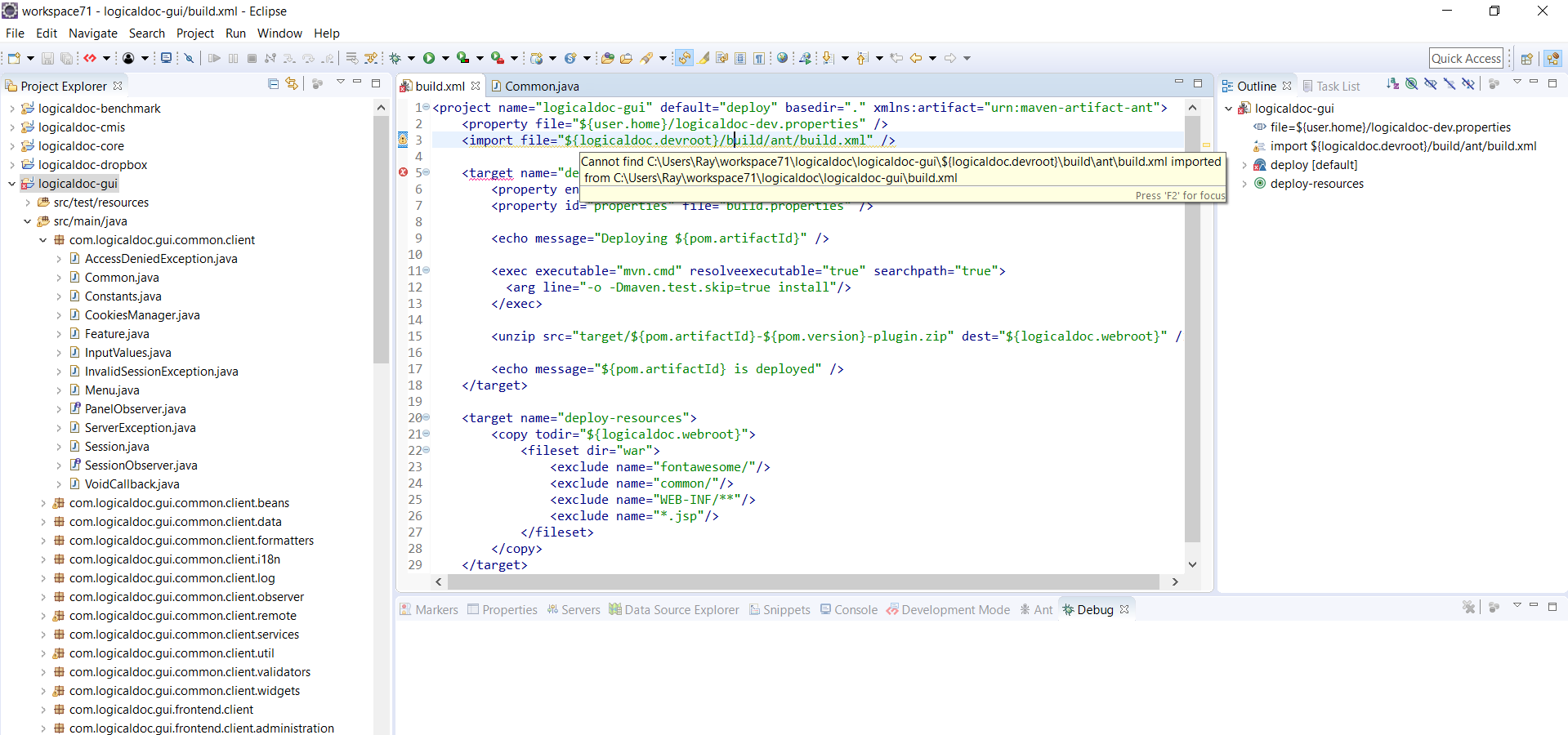
Task: Switch to the Console tab
Action: point(849,609)
